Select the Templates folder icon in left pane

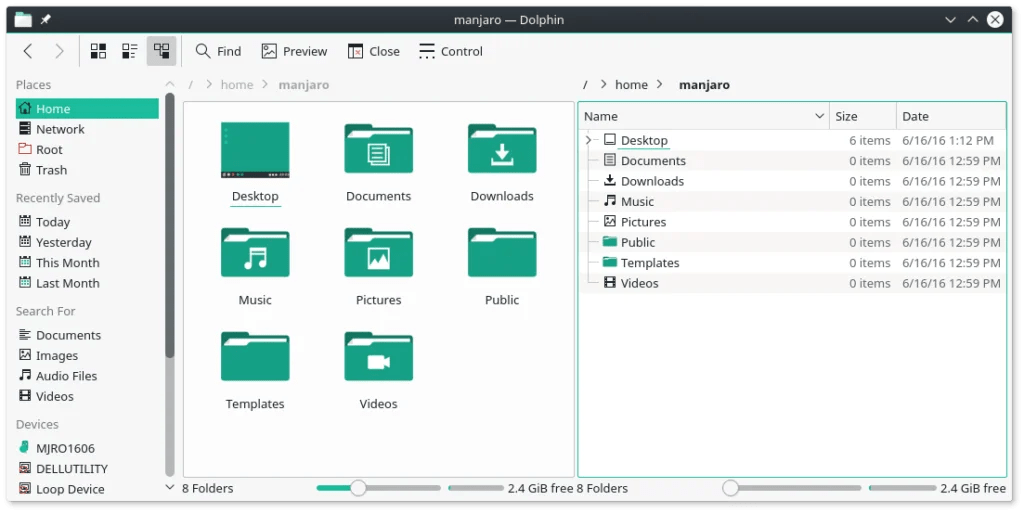(x=255, y=356)
